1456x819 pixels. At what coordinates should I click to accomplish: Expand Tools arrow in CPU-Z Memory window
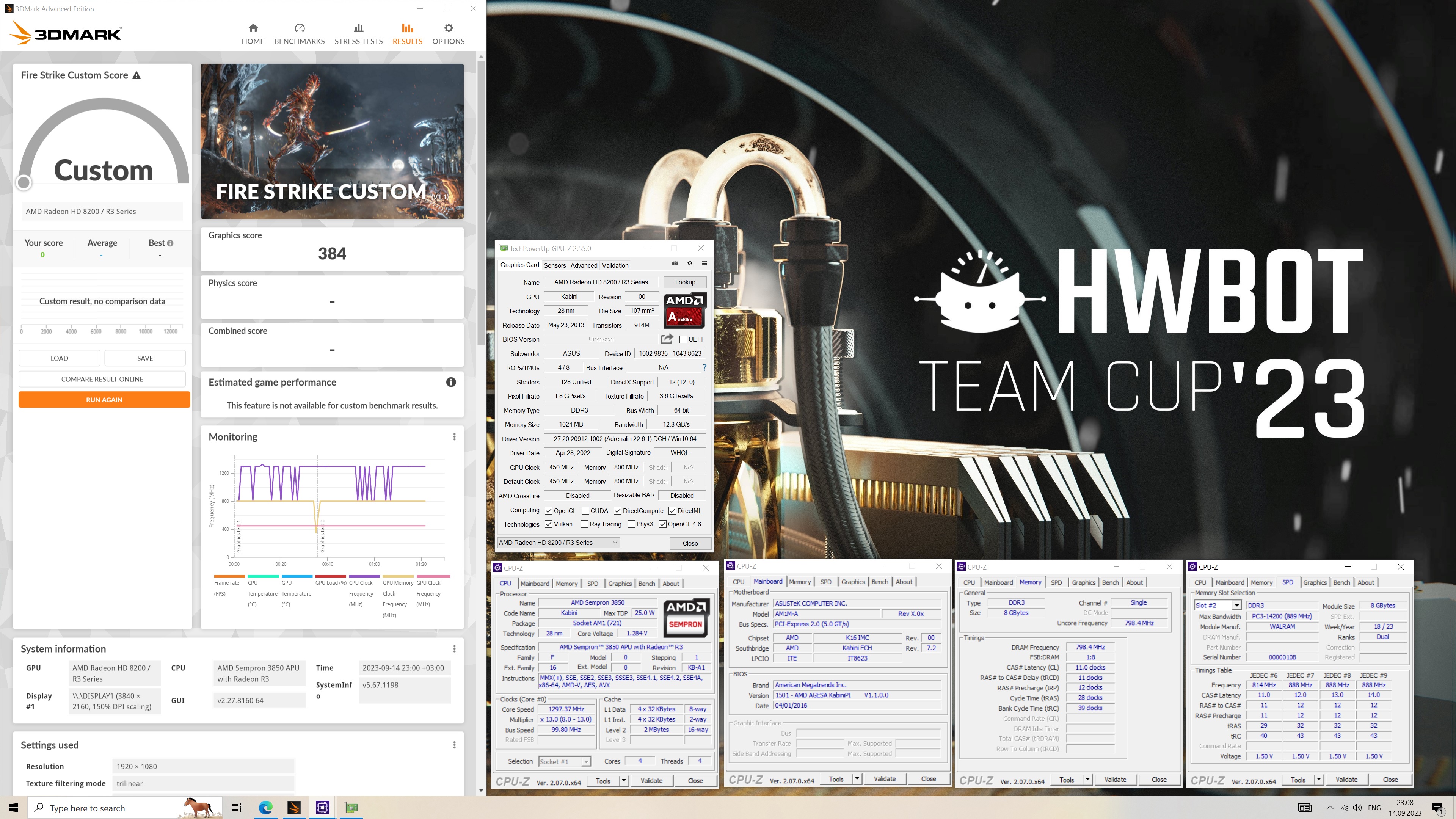point(1087,780)
